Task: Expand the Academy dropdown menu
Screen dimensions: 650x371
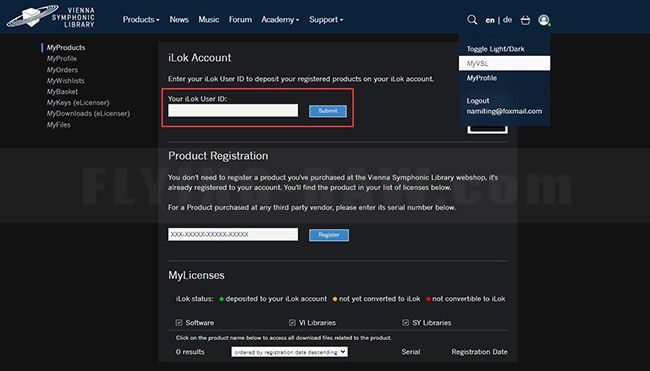Action: click(280, 19)
